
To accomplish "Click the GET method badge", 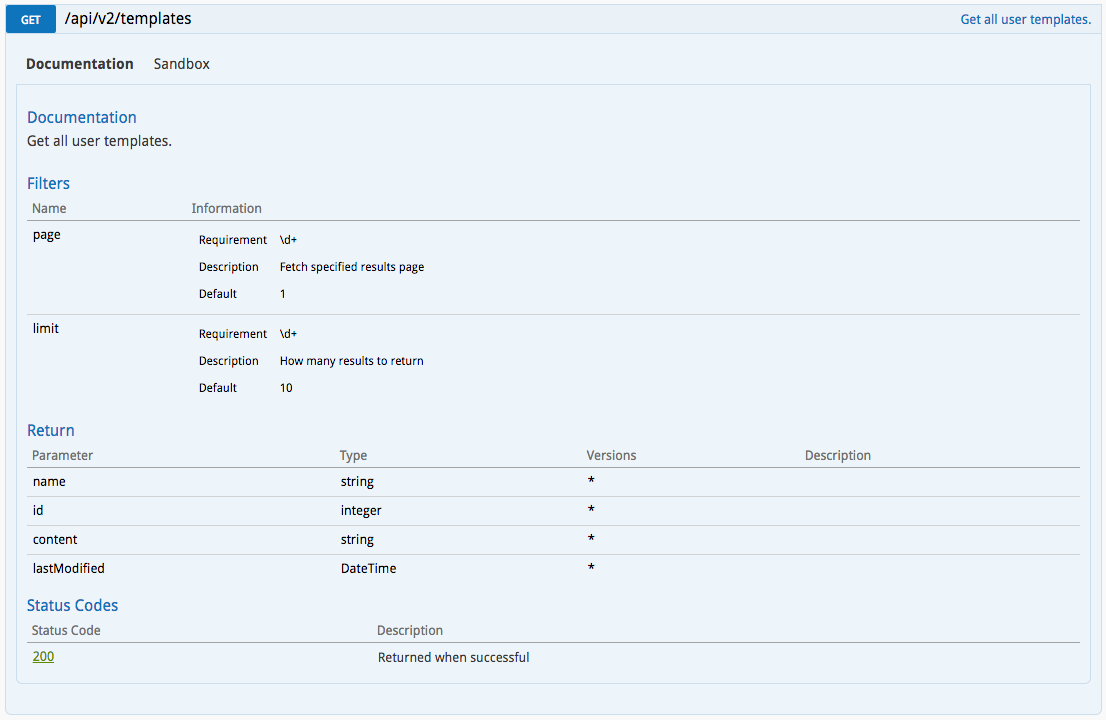I will [30, 19].
